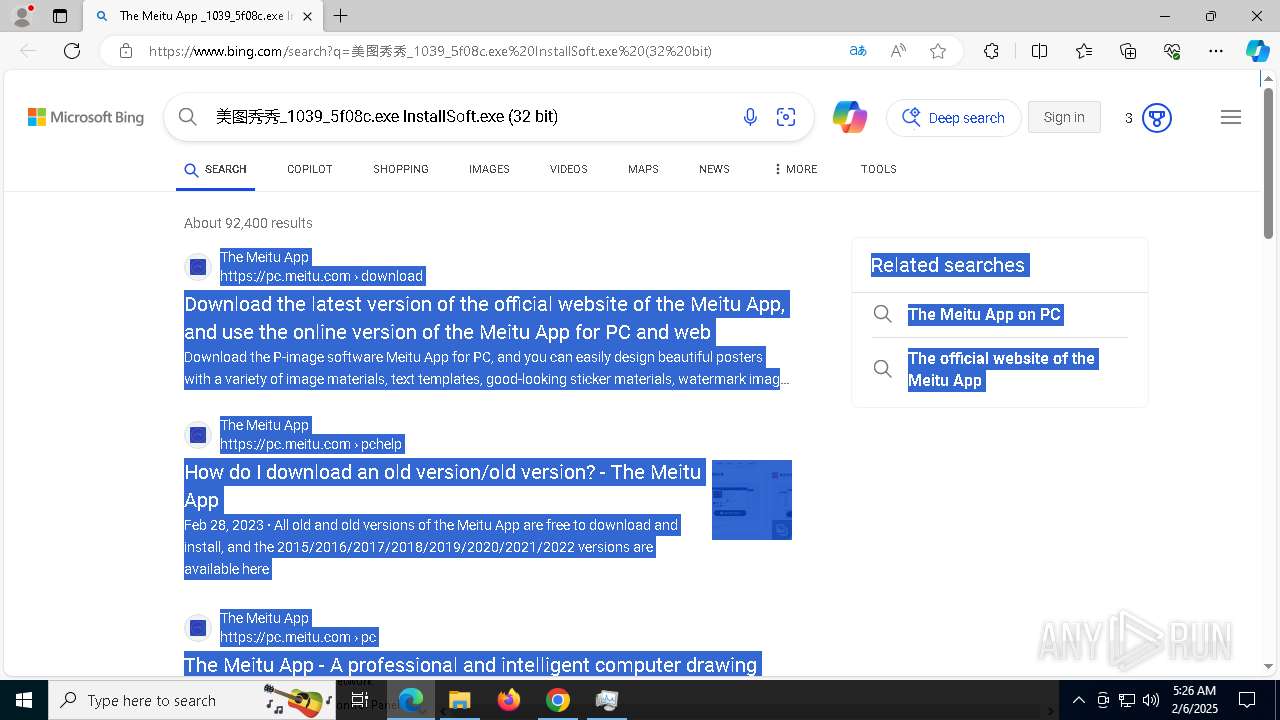The width and height of the screenshot is (1280, 720).
Task: Open a new tab with plus icon
Action: coord(341,16)
